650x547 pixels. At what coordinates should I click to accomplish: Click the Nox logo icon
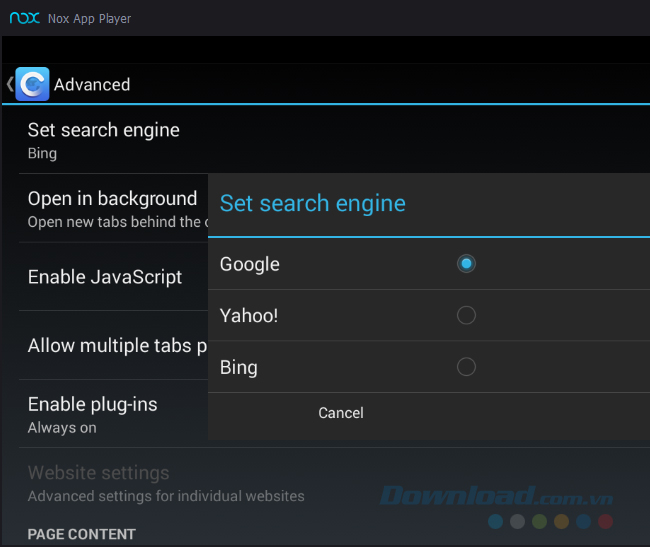(x=25, y=18)
